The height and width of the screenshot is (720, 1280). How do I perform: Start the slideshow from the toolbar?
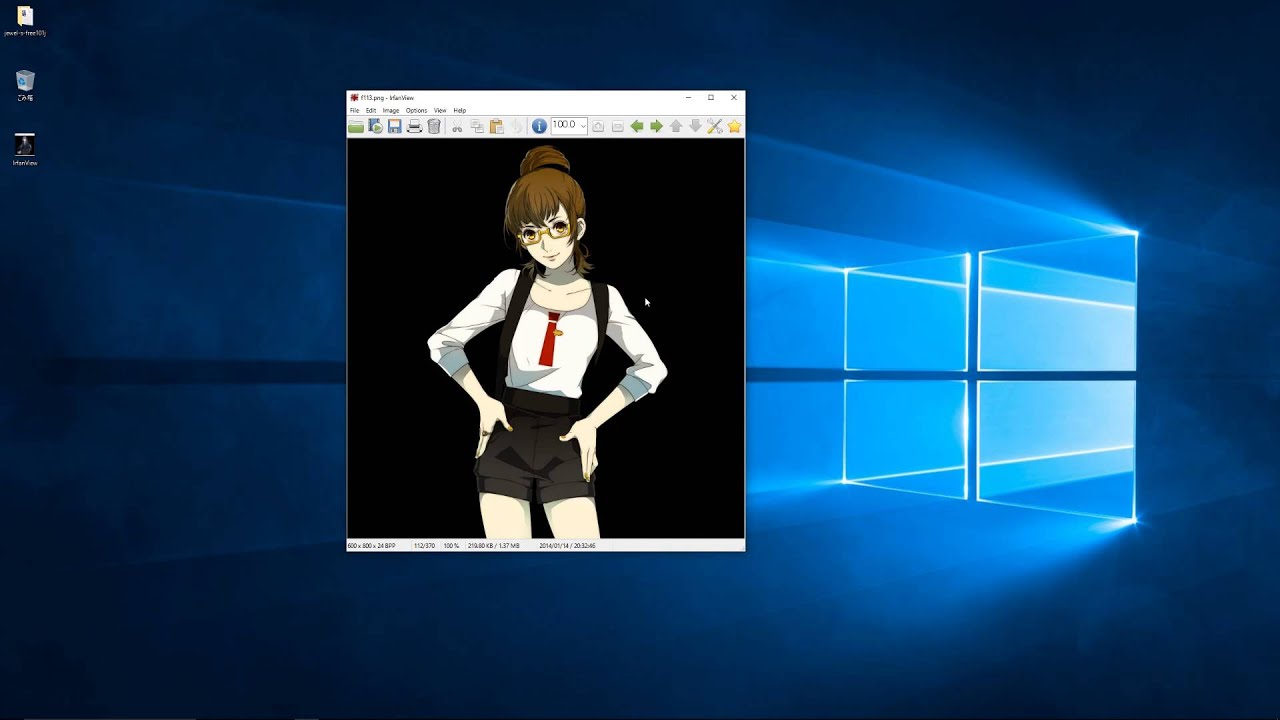[375, 126]
